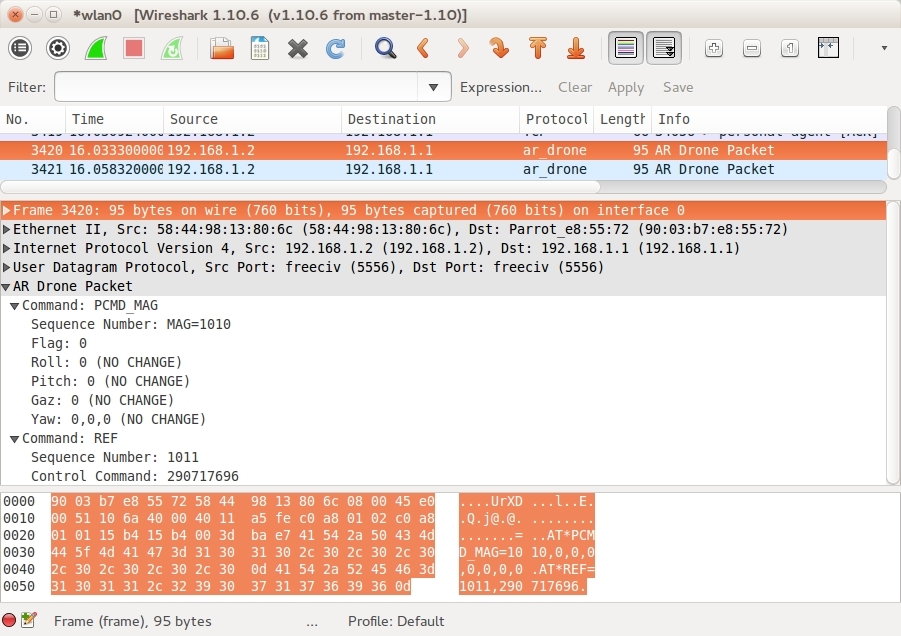Click the Find packet magnifier icon

point(385,48)
